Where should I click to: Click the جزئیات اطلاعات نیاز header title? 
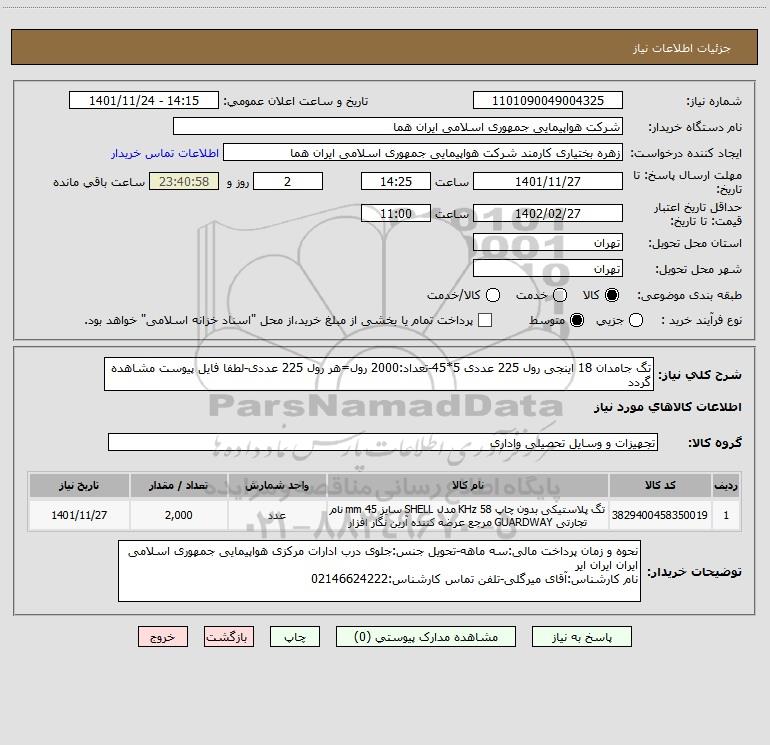[x=682, y=48]
